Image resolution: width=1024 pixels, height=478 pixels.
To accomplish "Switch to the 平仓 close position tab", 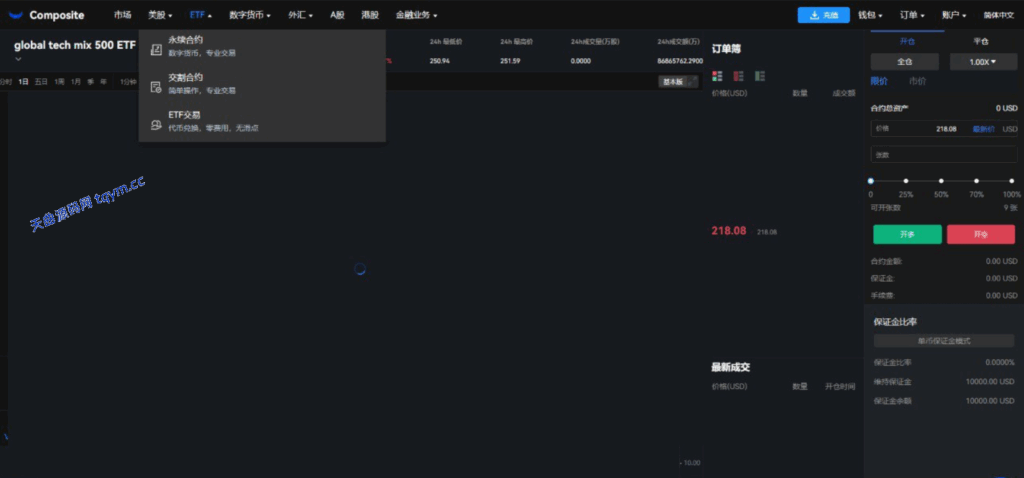I will pos(981,41).
